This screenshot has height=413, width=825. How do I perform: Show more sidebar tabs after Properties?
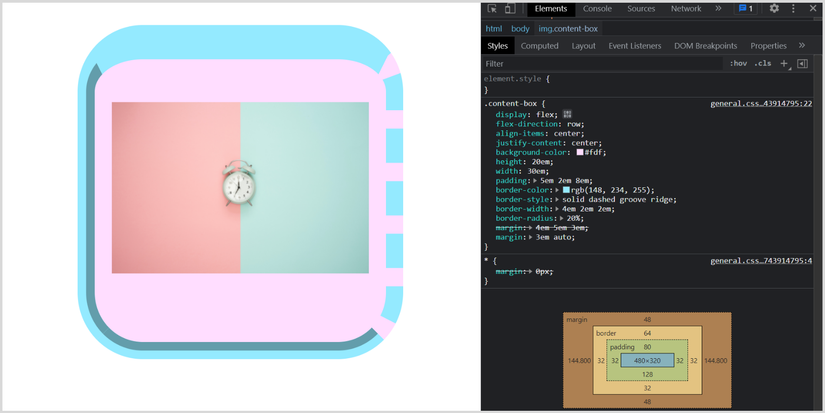tap(802, 46)
